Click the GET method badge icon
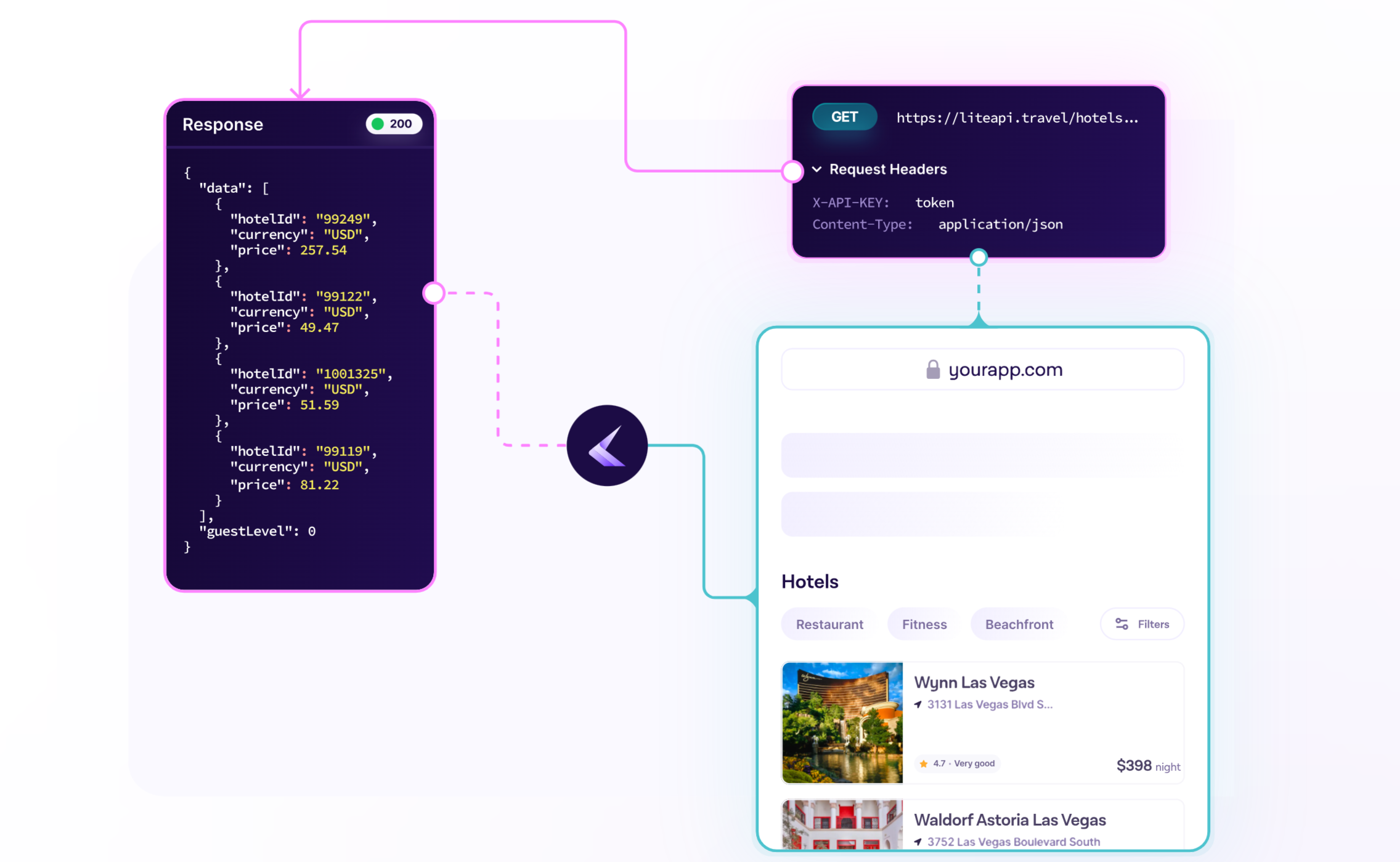 pyautogui.click(x=843, y=117)
